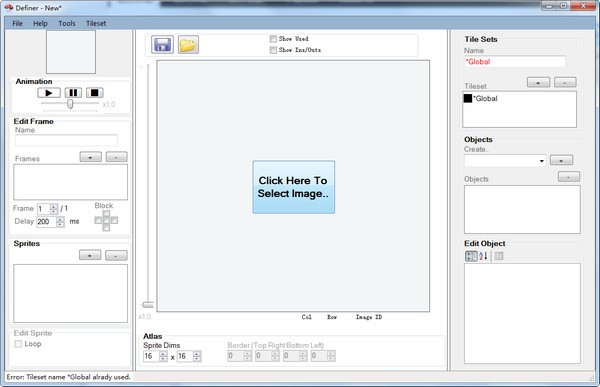
Task: Open file with yellow folder icon
Action: (188, 45)
